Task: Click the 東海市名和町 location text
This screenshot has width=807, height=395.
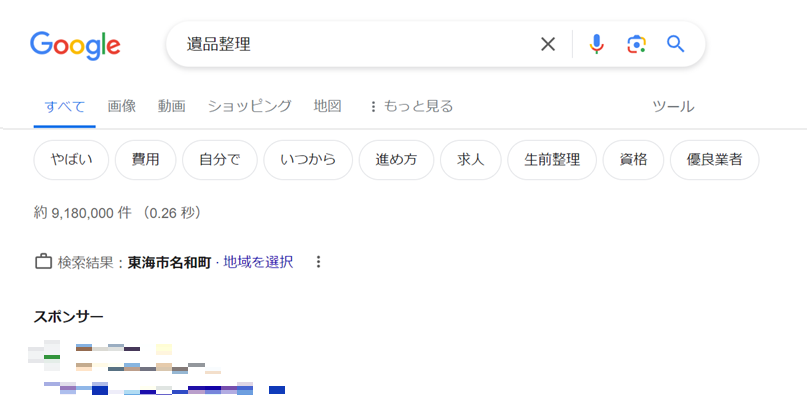Action: coord(170,262)
